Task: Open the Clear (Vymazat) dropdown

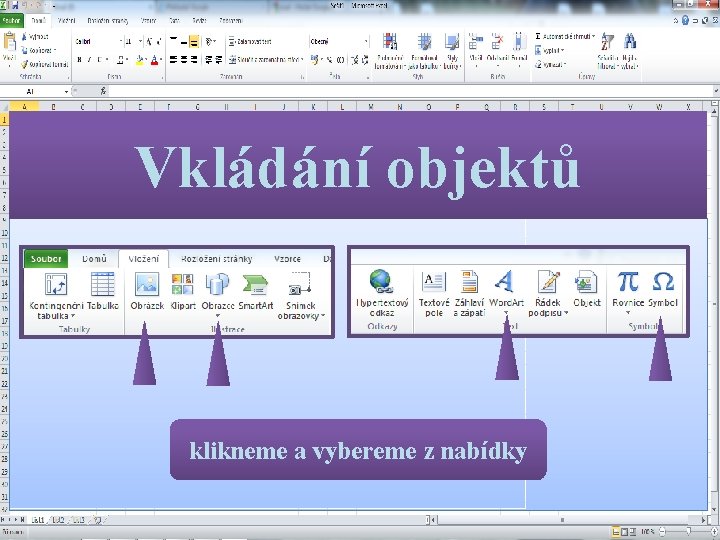Action: pos(551,65)
